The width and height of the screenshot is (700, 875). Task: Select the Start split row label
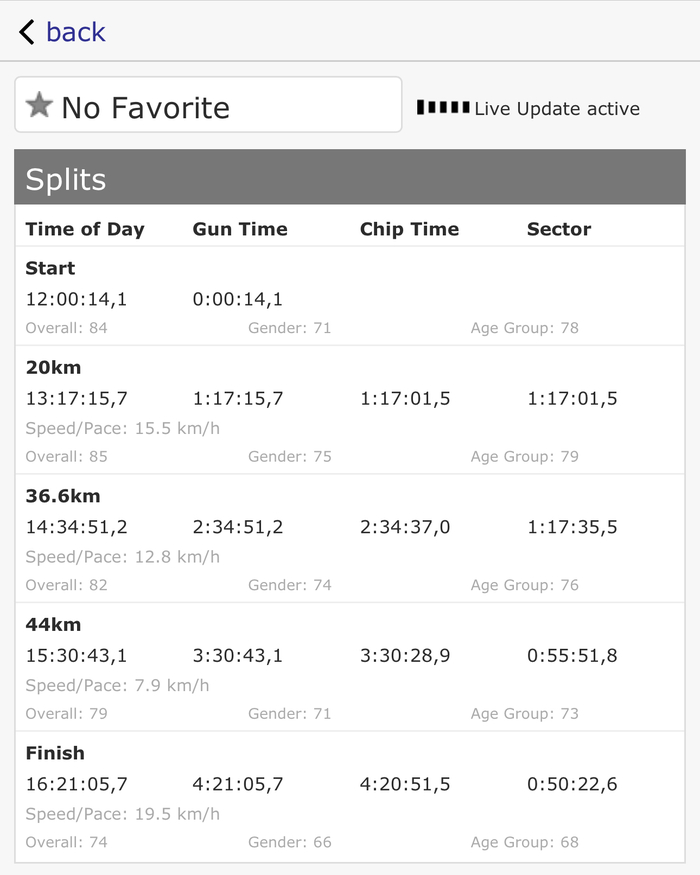click(50, 268)
